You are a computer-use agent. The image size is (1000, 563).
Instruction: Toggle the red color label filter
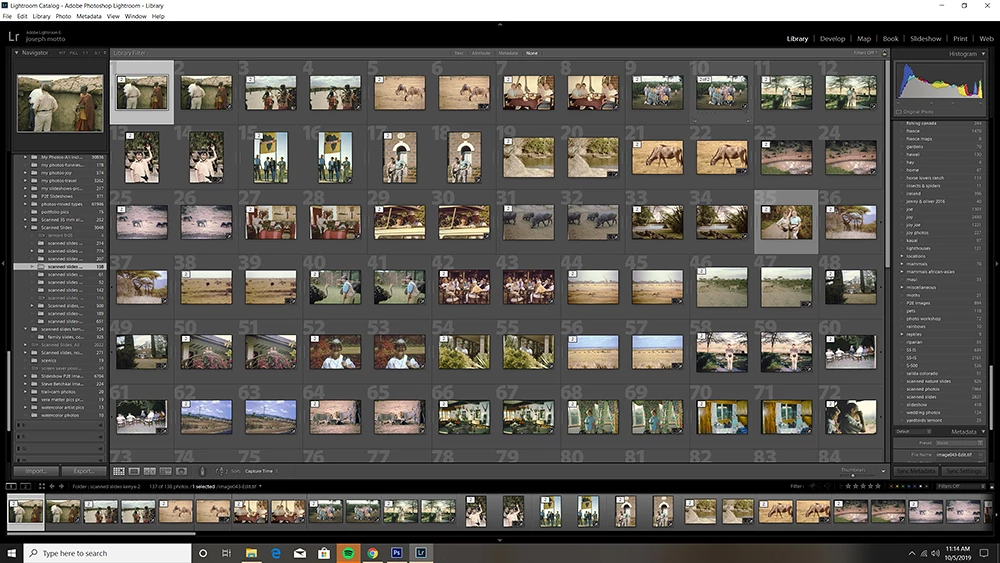click(x=891, y=486)
